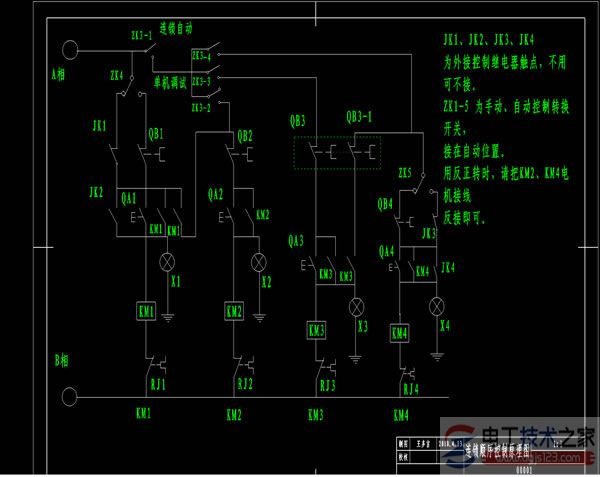Select the note line 接在自动位置
The width and height of the screenshot is (600, 477).
click(x=474, y=151)
